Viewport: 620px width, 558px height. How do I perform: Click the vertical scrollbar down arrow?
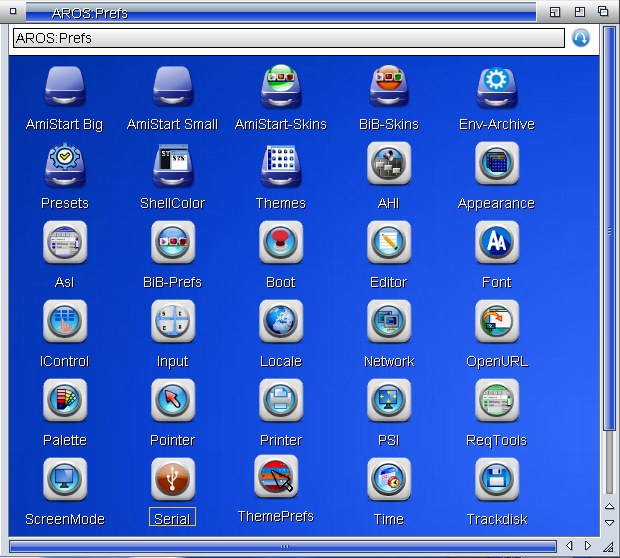pyautogui.click(x=609, y=522)
